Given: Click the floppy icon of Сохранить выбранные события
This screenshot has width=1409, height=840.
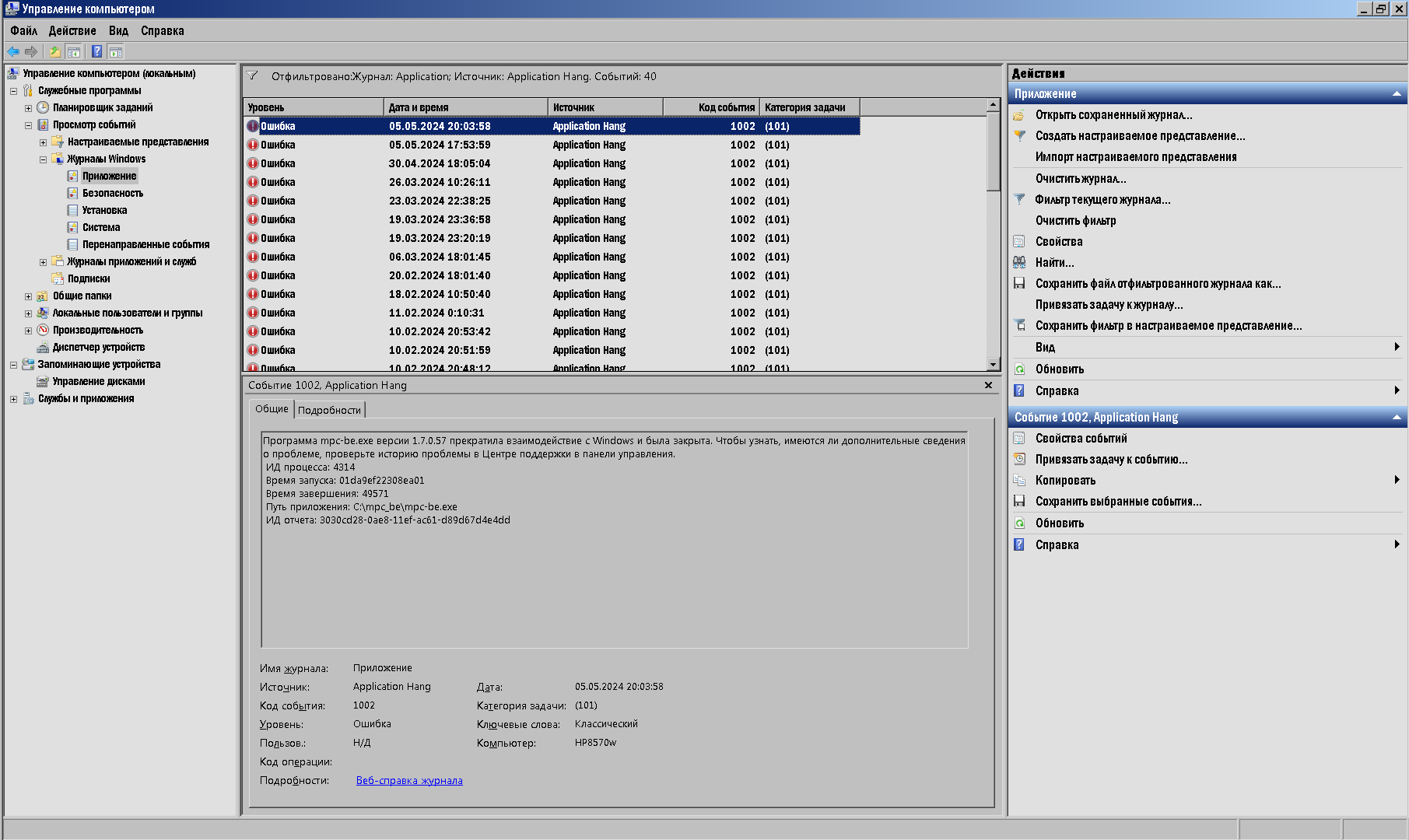Looking at the screenshot, I should 1019,501.
